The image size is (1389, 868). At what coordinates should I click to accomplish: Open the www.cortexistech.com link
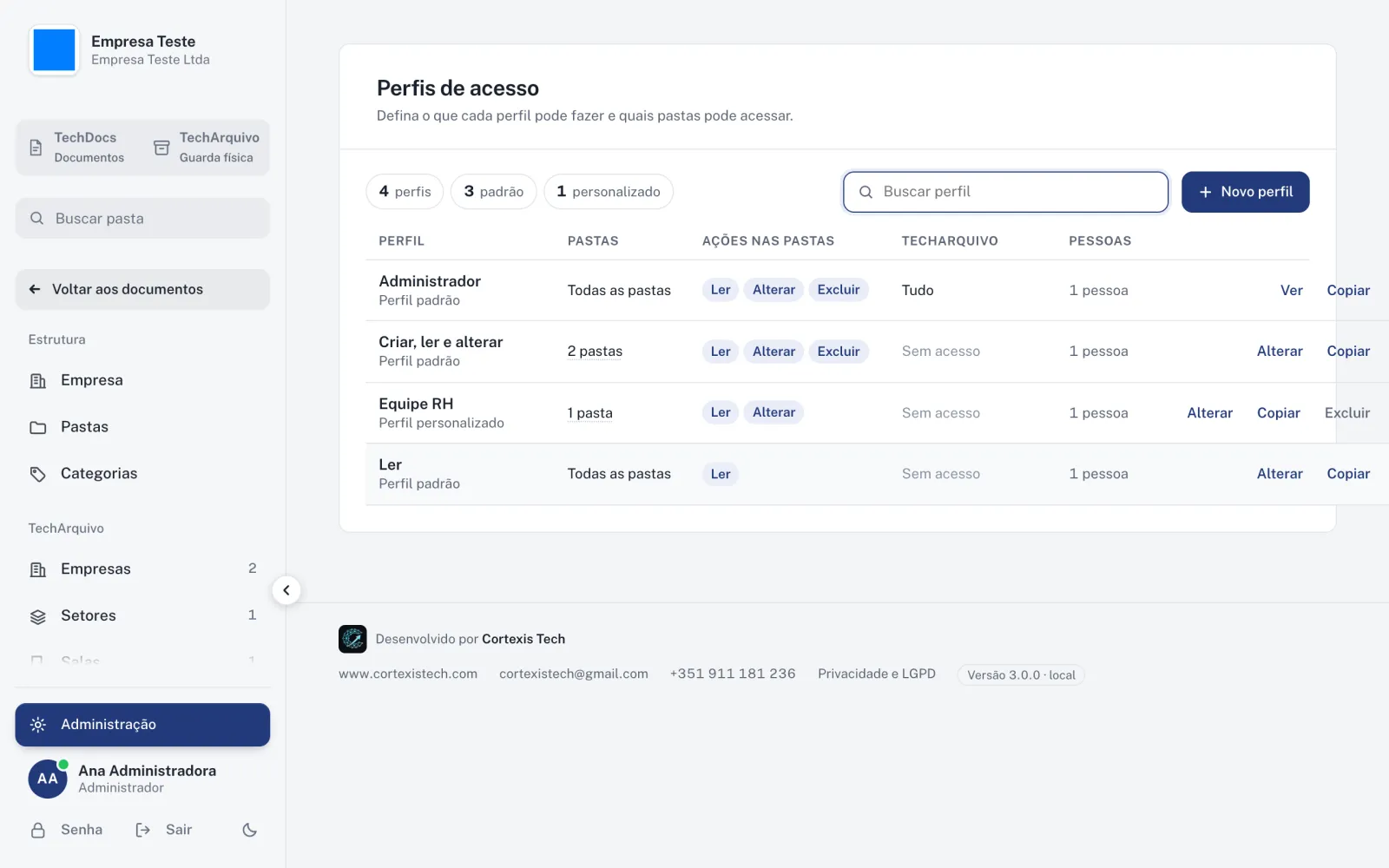click(408, 674)
